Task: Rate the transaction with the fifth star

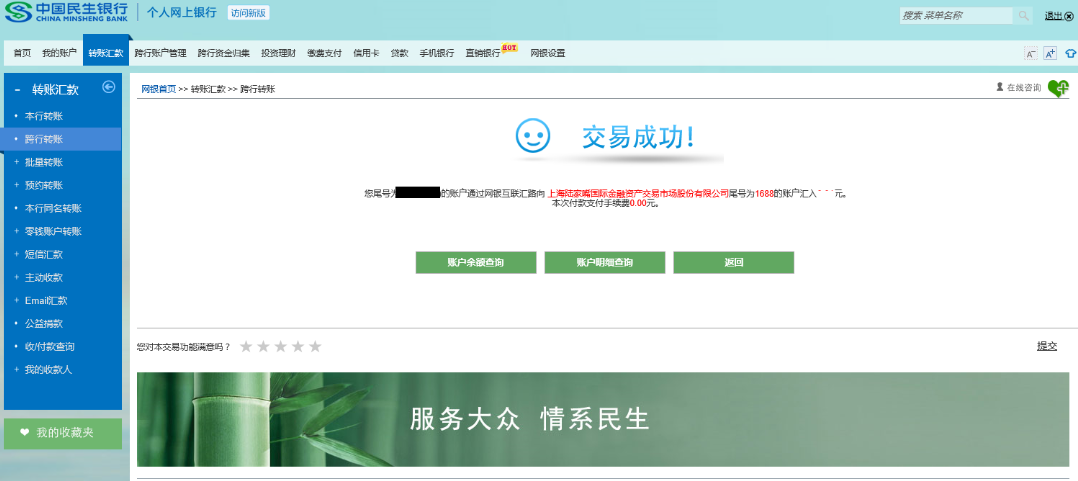Action: [x=315, y=346]
